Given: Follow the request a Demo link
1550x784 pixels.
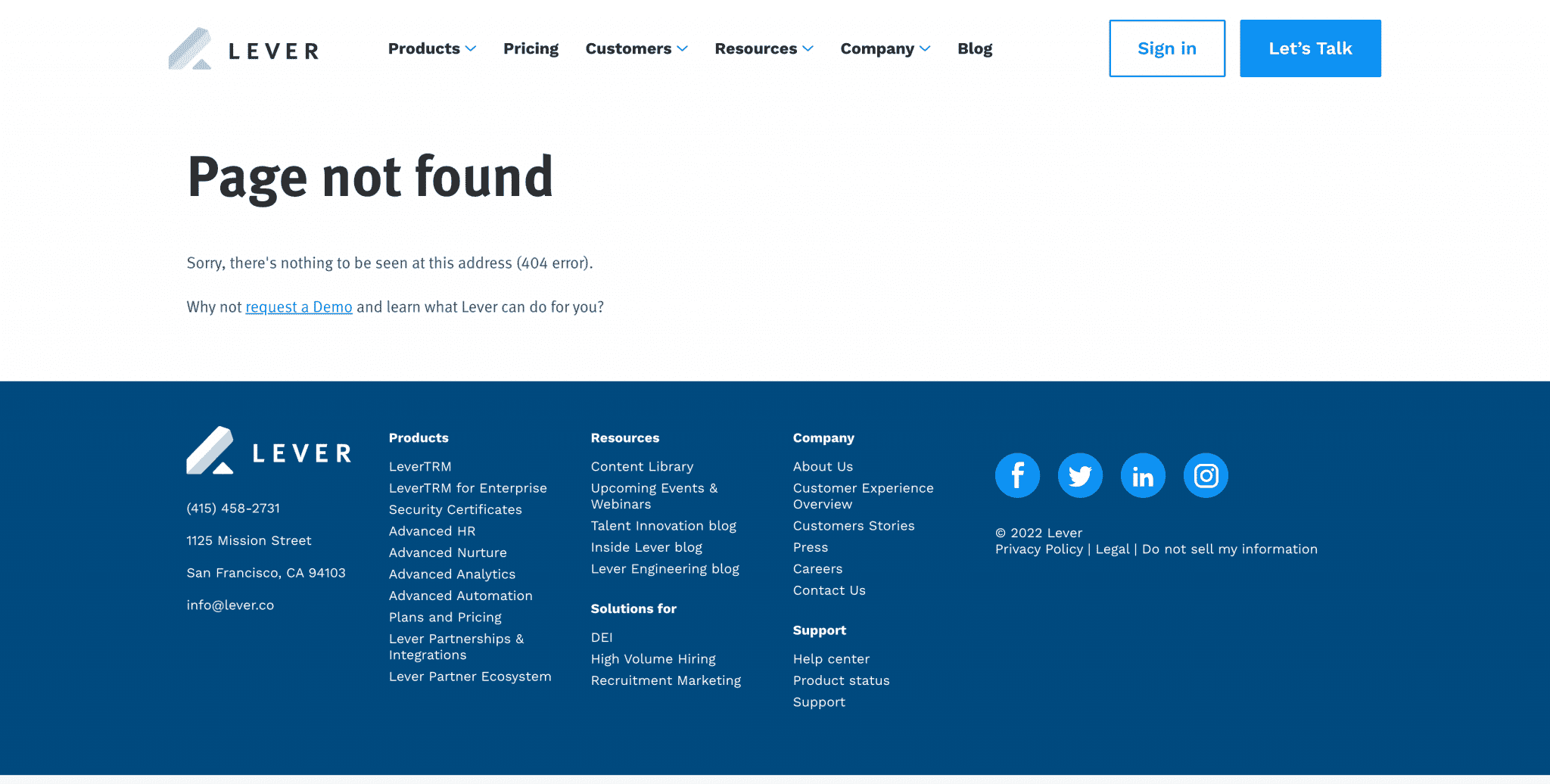Looking at the screenshot, I should (x=299, y=306).
